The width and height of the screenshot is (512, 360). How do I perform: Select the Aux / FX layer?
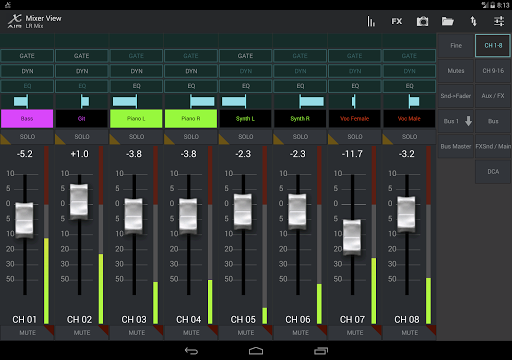coord(493,96)
